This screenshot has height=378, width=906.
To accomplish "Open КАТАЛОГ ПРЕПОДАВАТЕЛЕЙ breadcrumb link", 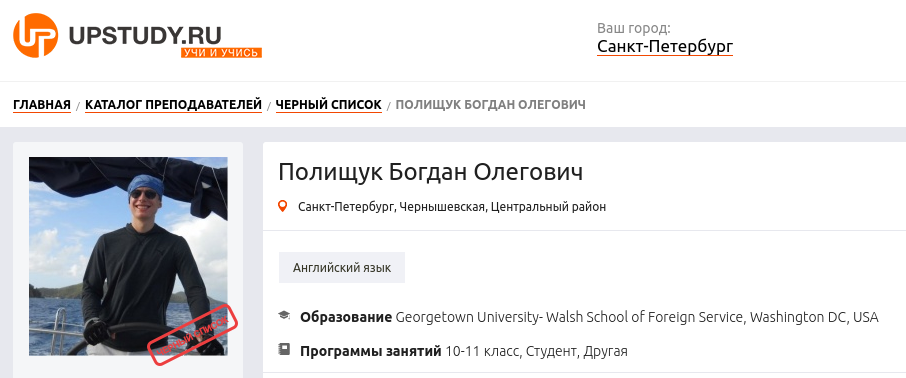I will tap(173, 105).
